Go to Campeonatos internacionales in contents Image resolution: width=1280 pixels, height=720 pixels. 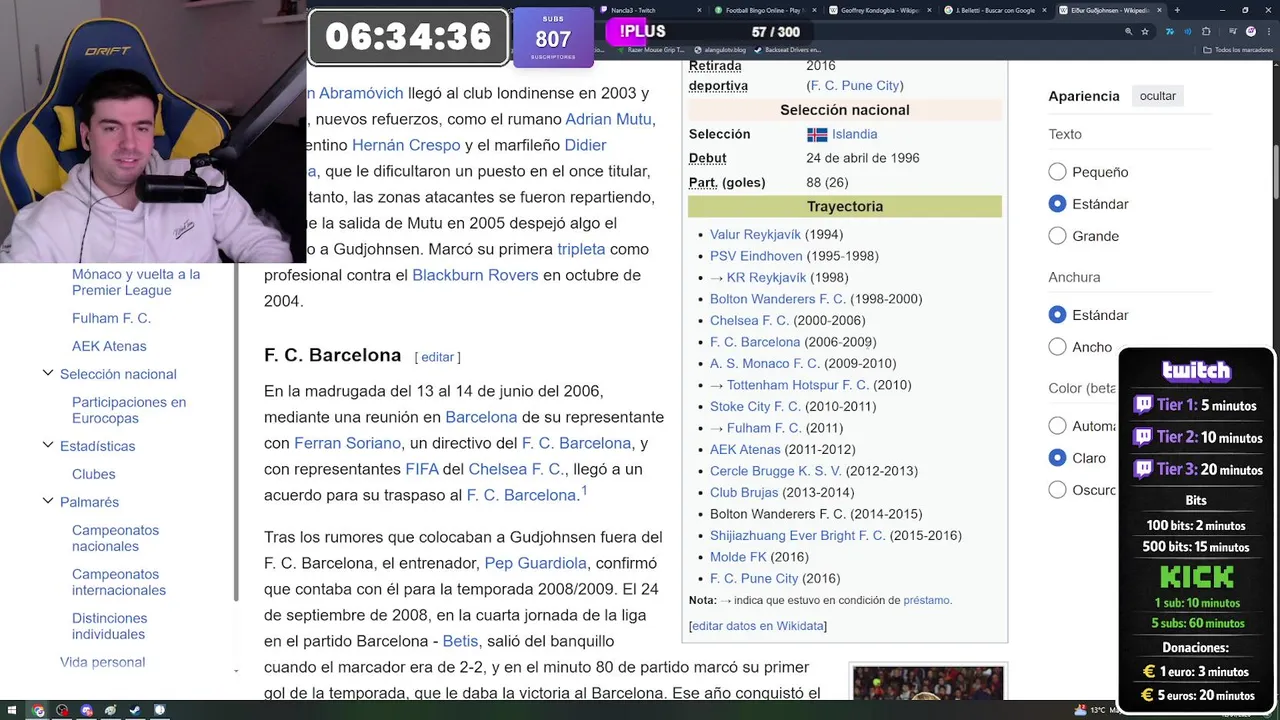coord(119,582)
